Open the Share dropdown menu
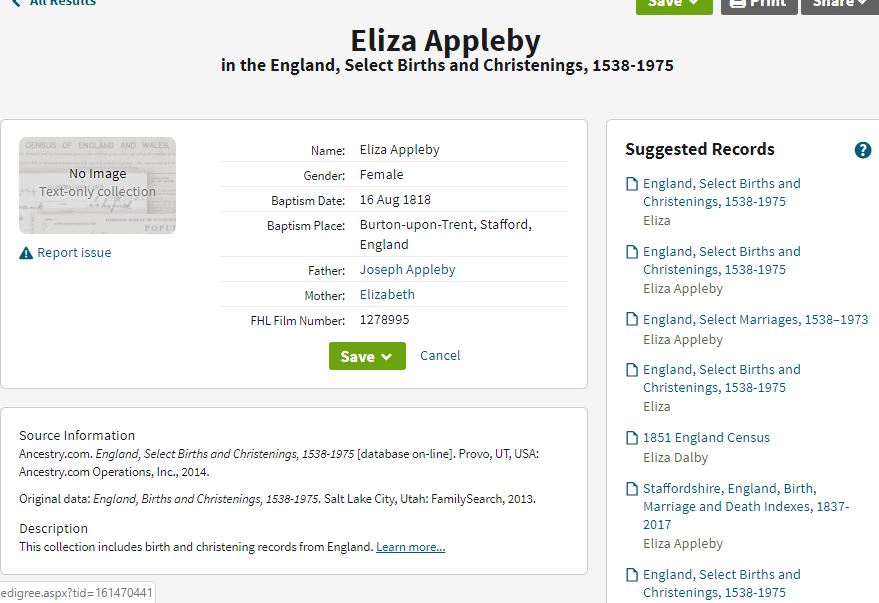 coord(839,4)
